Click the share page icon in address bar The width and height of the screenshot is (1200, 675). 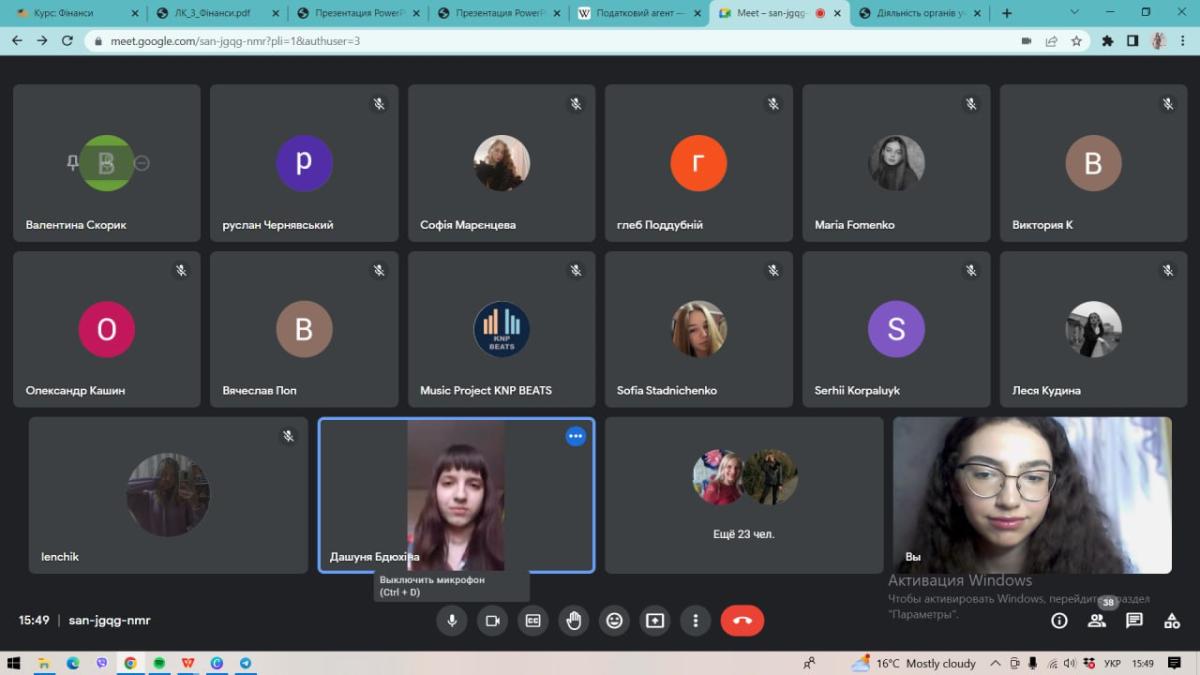coord(1051,41)
